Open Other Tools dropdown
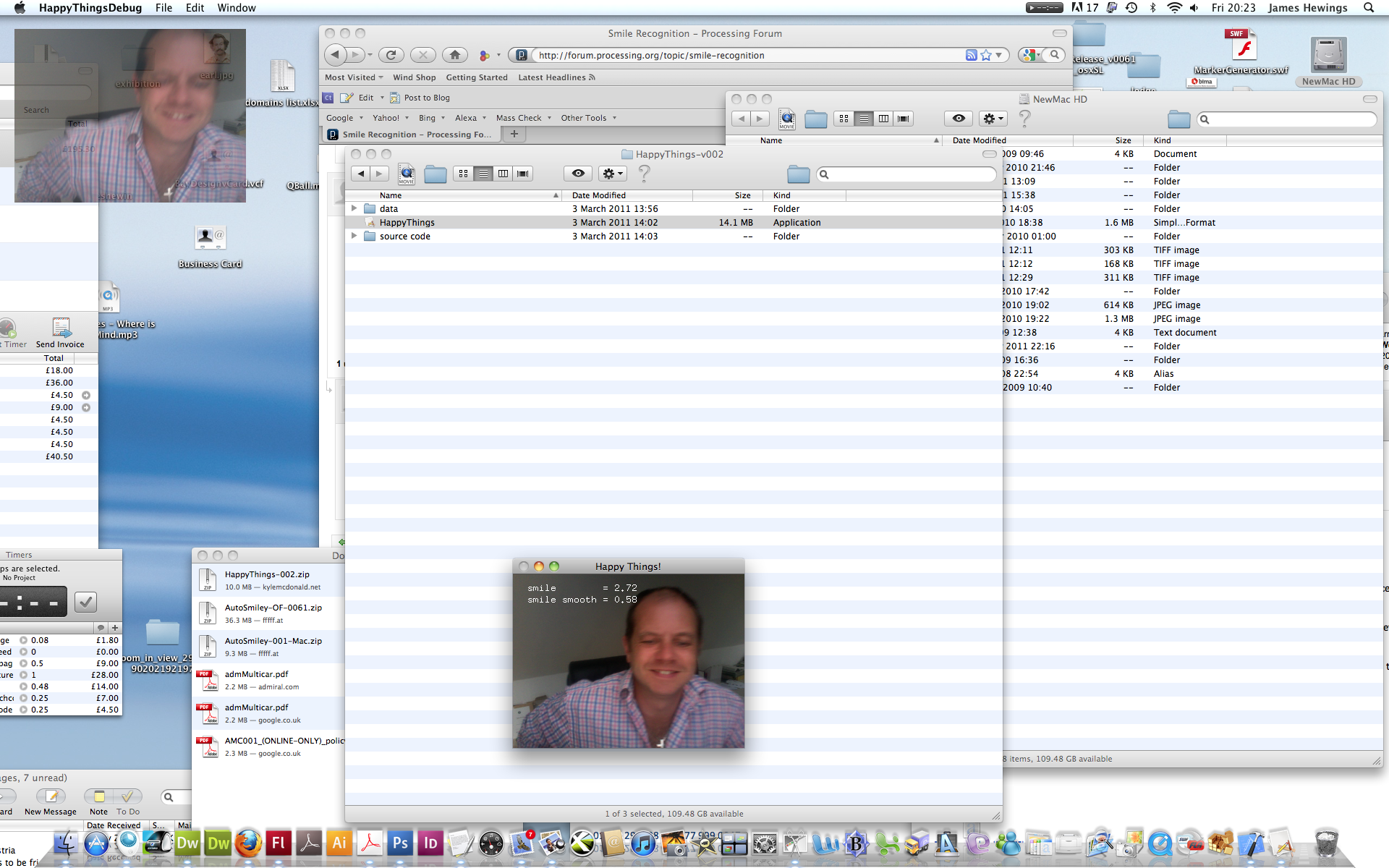The image size is (1389, 868). [589, 118]
